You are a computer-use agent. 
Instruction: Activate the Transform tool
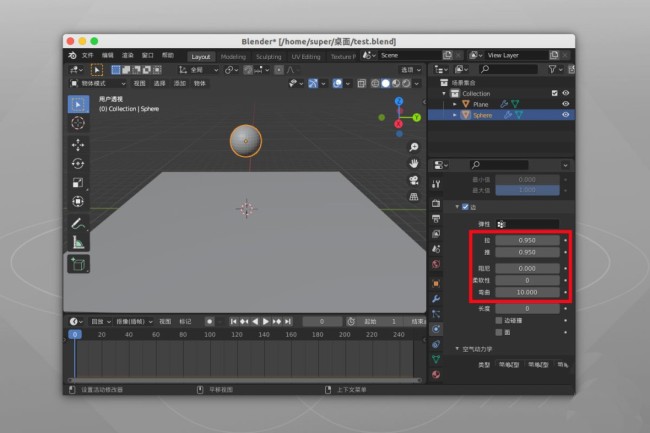(x=78, y=201)
